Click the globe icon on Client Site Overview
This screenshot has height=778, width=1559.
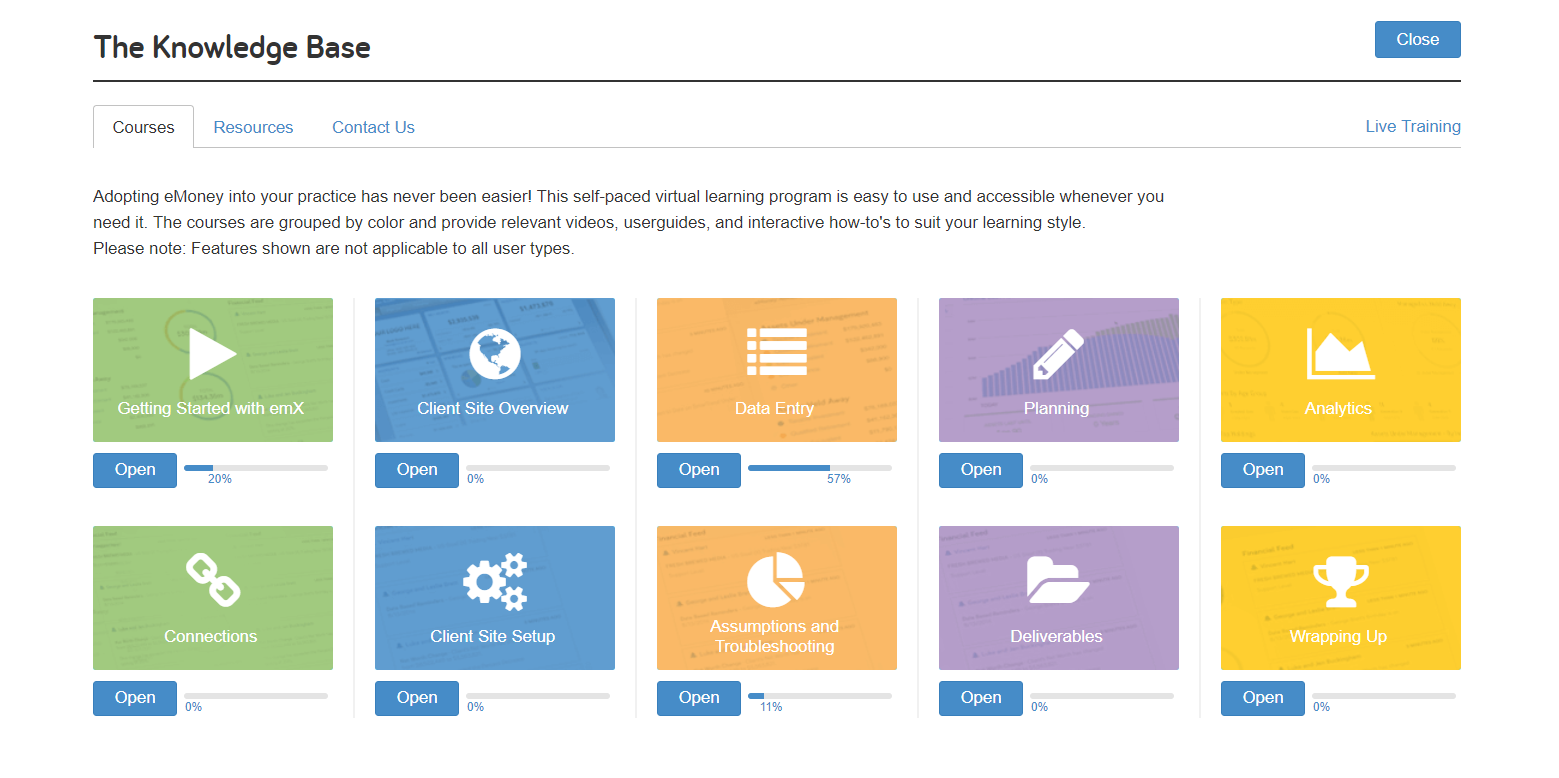coord(495,353)
